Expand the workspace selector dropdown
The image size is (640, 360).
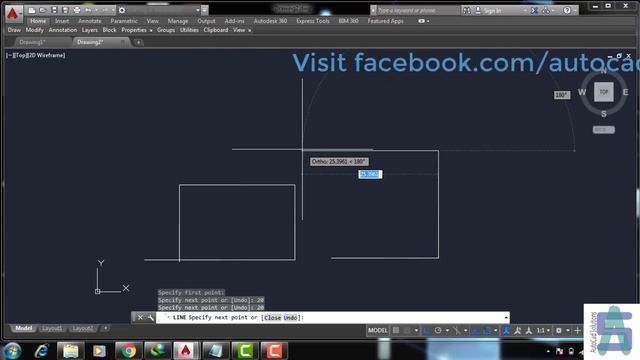click(x=198, y=10)
